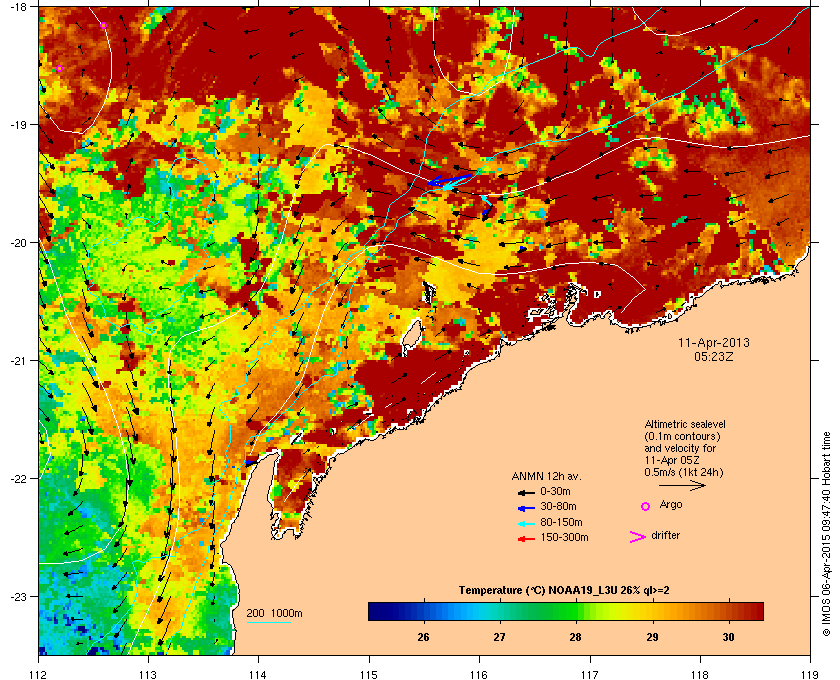
Task: Click the cyan 200 1000m isobath legend line
Action: point(268,623)
